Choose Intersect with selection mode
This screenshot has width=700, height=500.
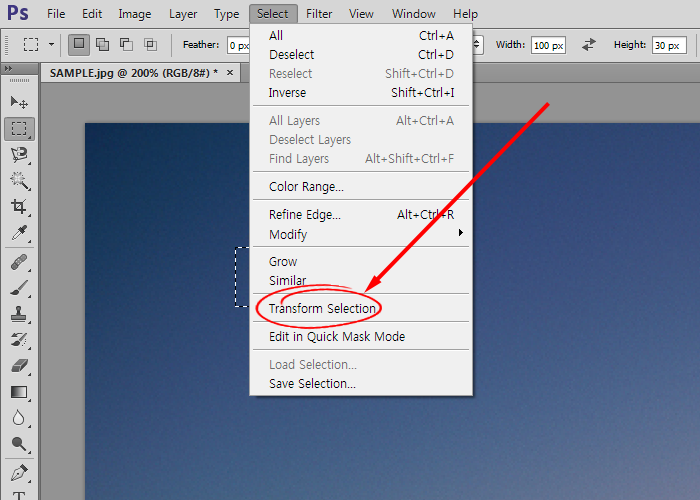point(150,45)
